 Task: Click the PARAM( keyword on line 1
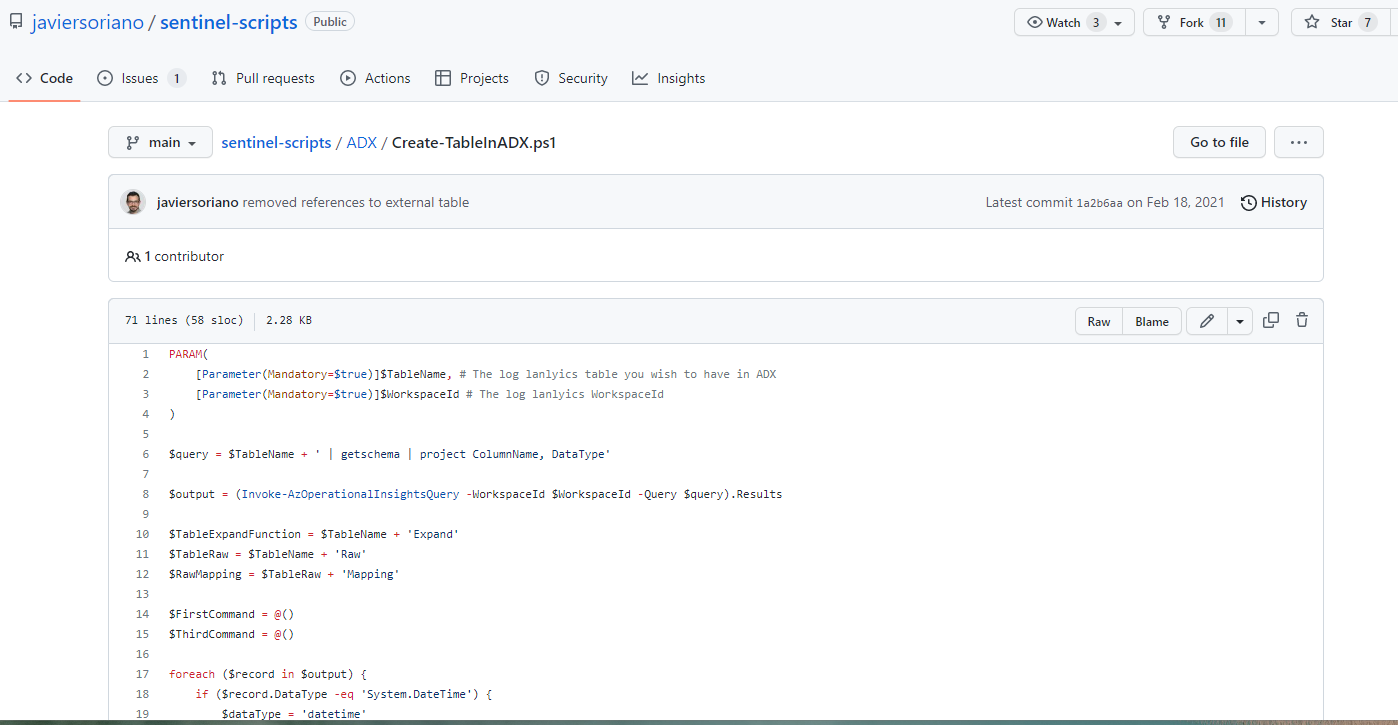point(189,354)
